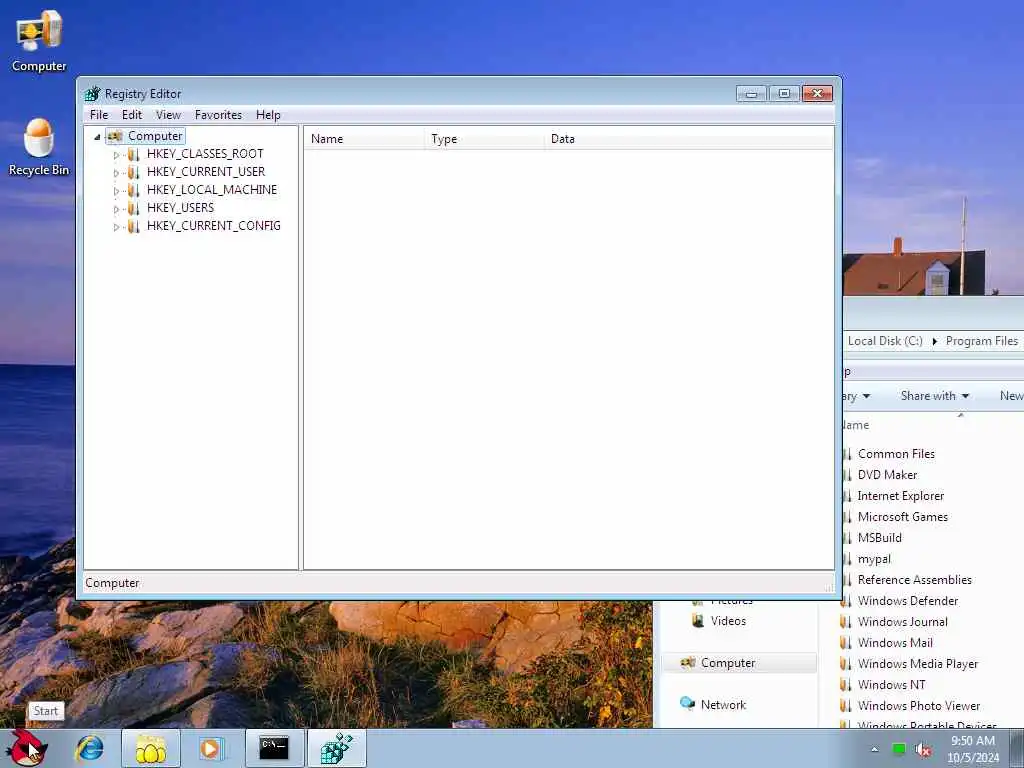
Task: Open the View menu in Registry Editor
Action: pyautogui.click(x=168, y=115)
